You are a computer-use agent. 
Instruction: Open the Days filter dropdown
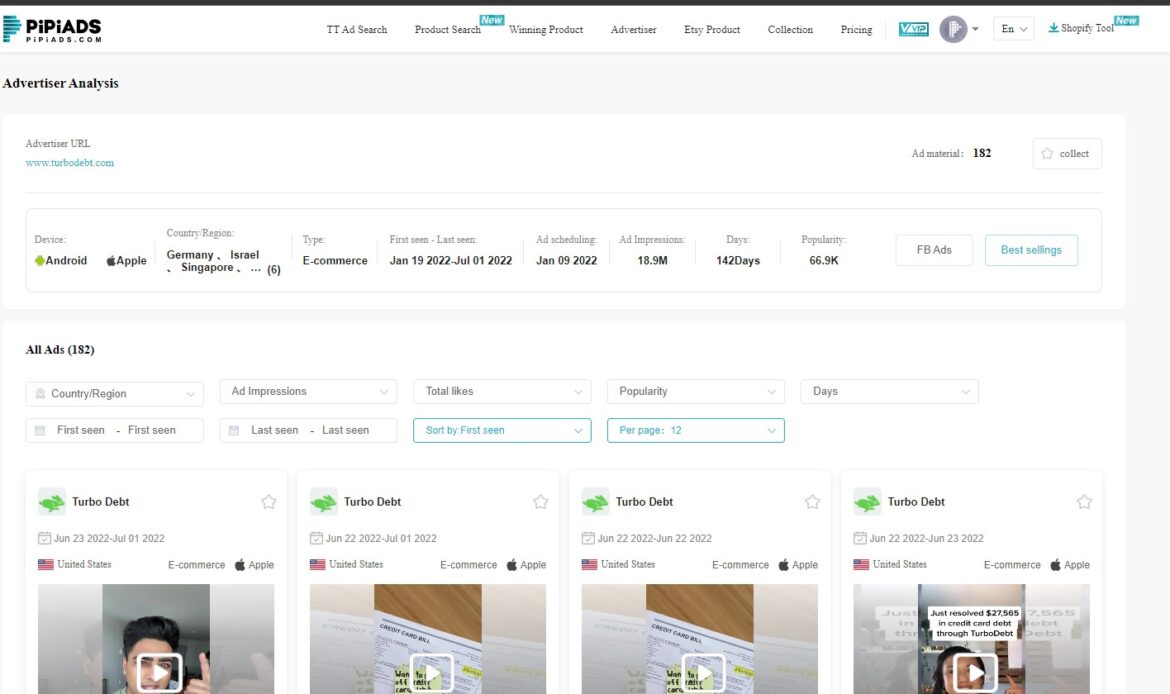[889, 392]
